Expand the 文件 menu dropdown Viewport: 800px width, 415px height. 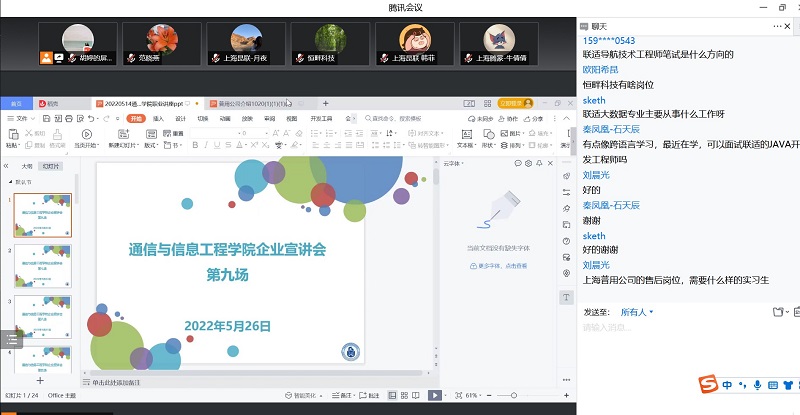pyautogui.click(x=21, y=118)
